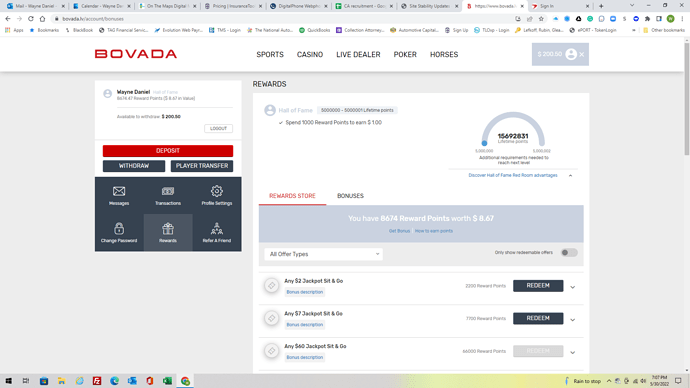Open FileZilla from the taskbar
The width and height of the screenshot is (690, 388).
(x=97, y=381)
